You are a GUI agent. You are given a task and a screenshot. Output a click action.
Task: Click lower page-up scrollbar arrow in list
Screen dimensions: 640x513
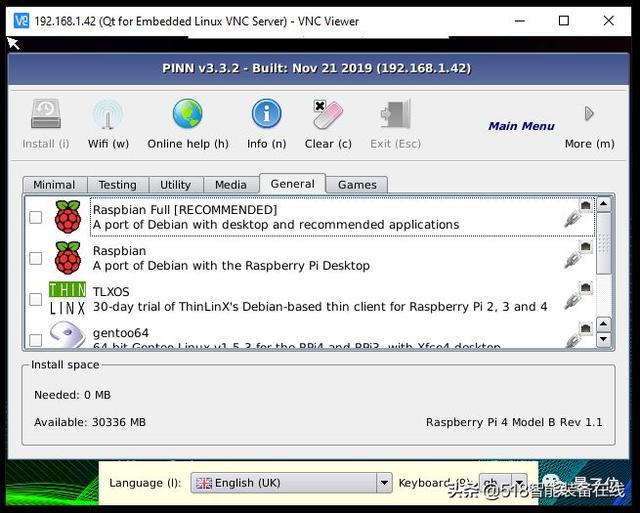click(x=604, y=324)
